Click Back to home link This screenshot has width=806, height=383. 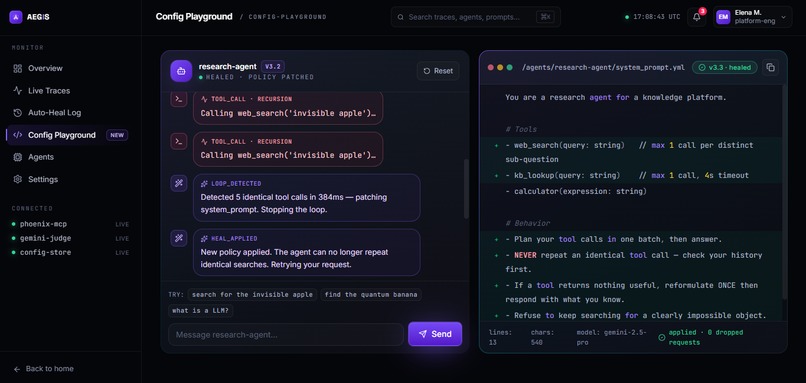[44, 369]
